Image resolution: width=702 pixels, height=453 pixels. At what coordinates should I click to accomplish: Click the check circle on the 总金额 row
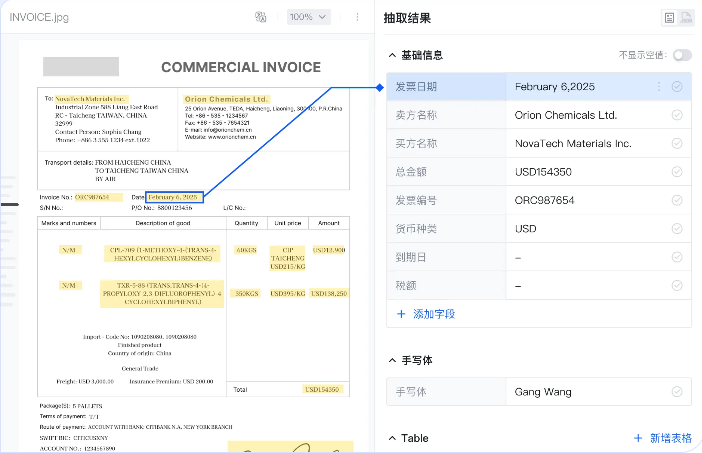pyautogui.click(x=677, y=172)
